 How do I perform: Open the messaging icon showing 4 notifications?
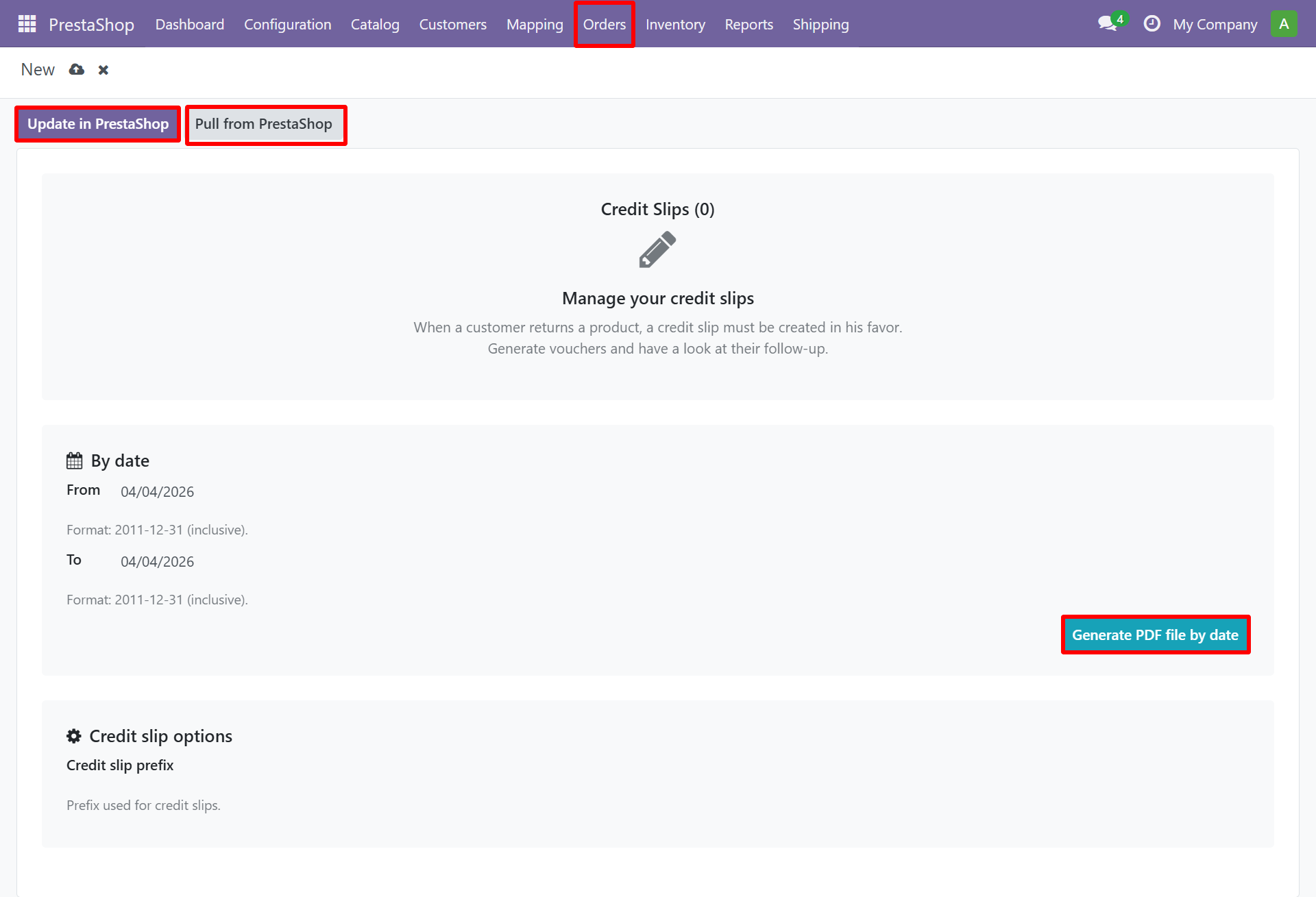coord(1108,22)
